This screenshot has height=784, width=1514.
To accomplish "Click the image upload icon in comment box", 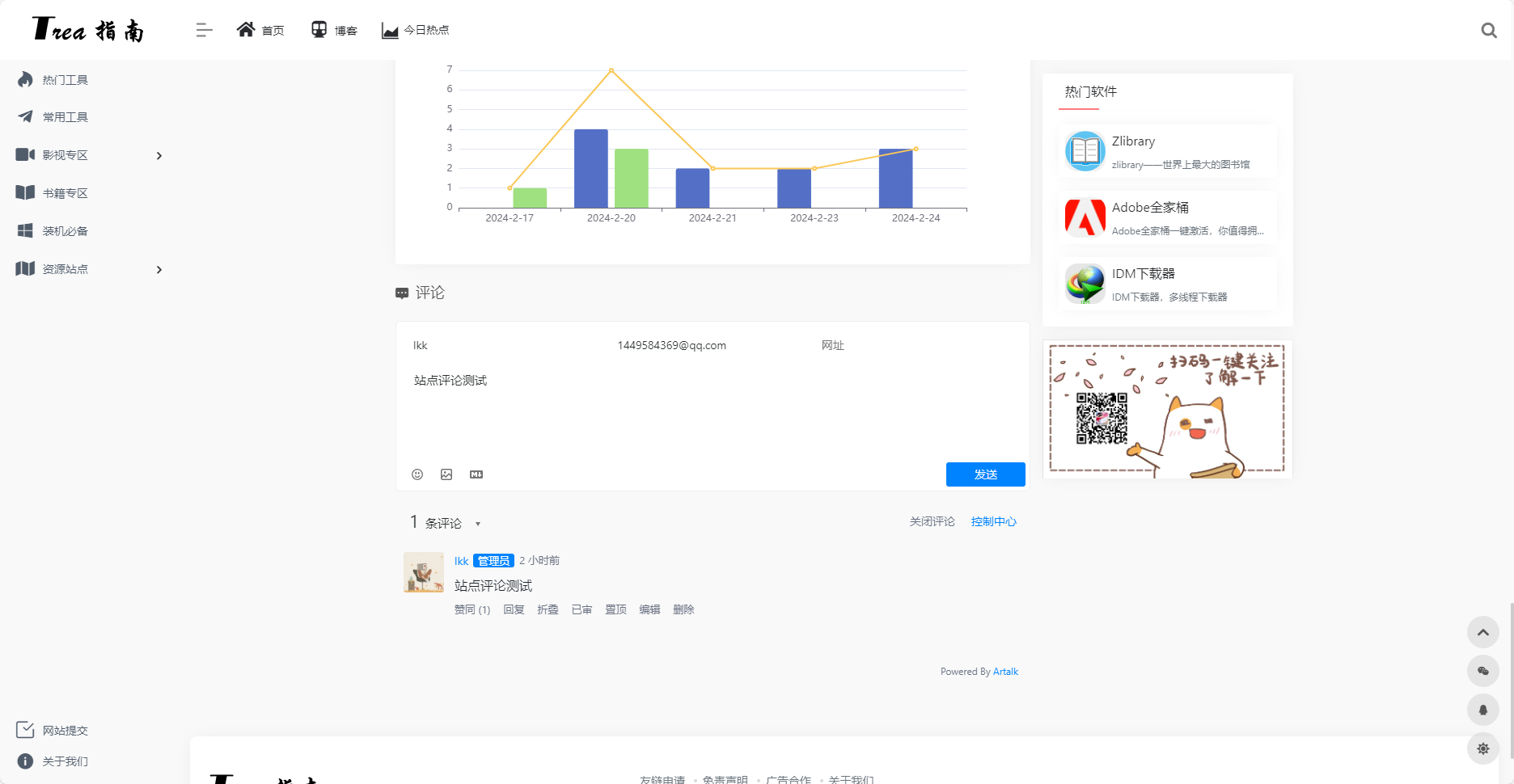I will click(x=446, y=474).
